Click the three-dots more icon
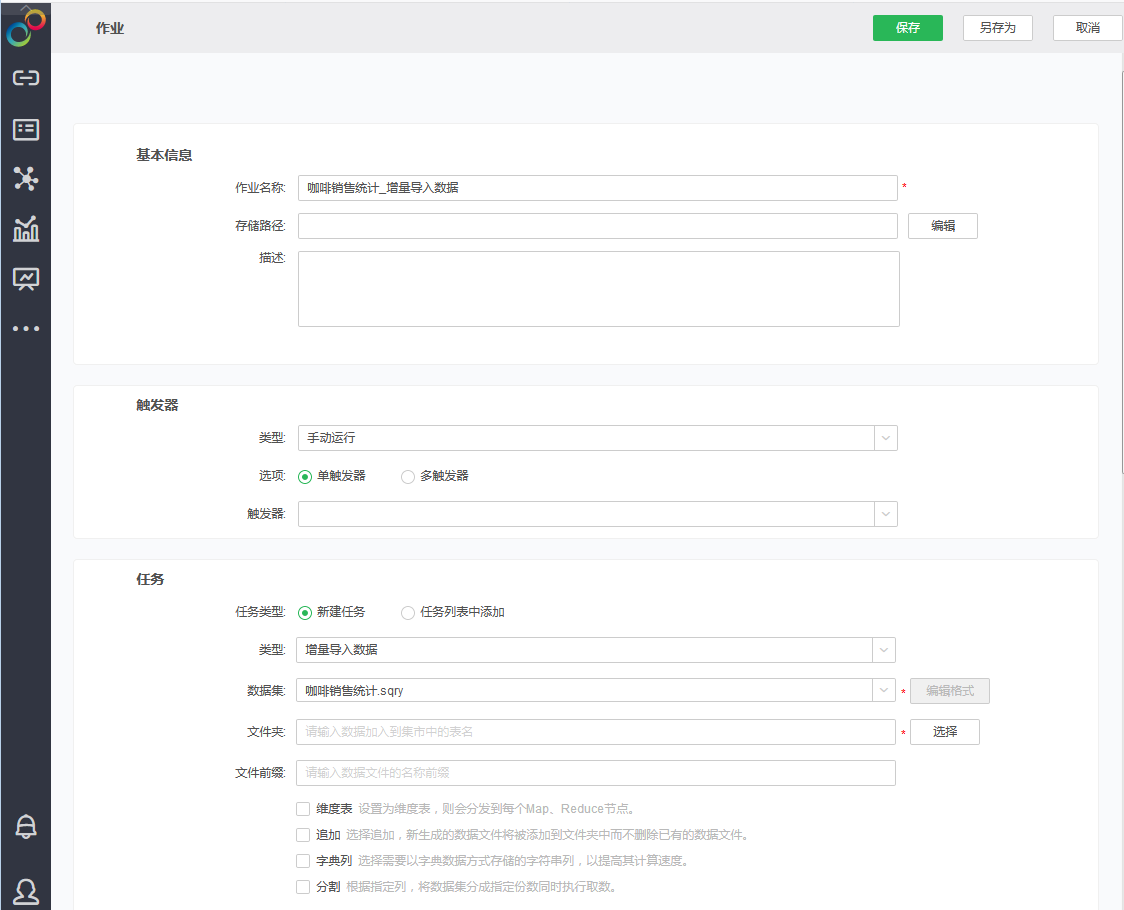Image resolution: width=1124 pixels, height=910 pixels. point(25,328)
